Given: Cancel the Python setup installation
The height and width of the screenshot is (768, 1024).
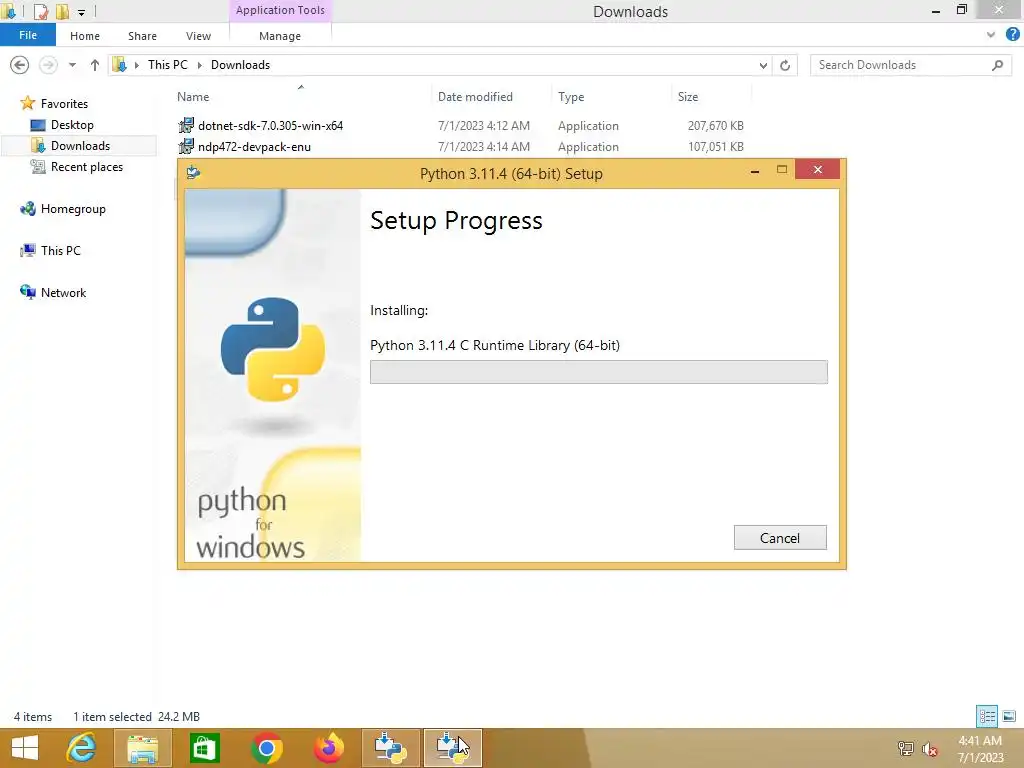Looking at the screenshot, I should click(780, 537).
